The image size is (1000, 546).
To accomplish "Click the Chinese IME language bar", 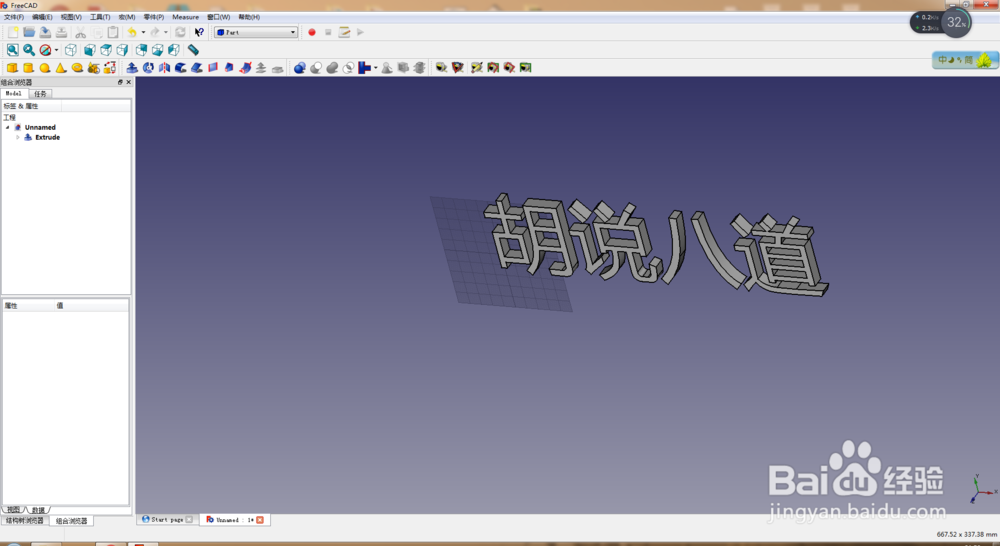I will pyautogui.click(x=965, y=60).
